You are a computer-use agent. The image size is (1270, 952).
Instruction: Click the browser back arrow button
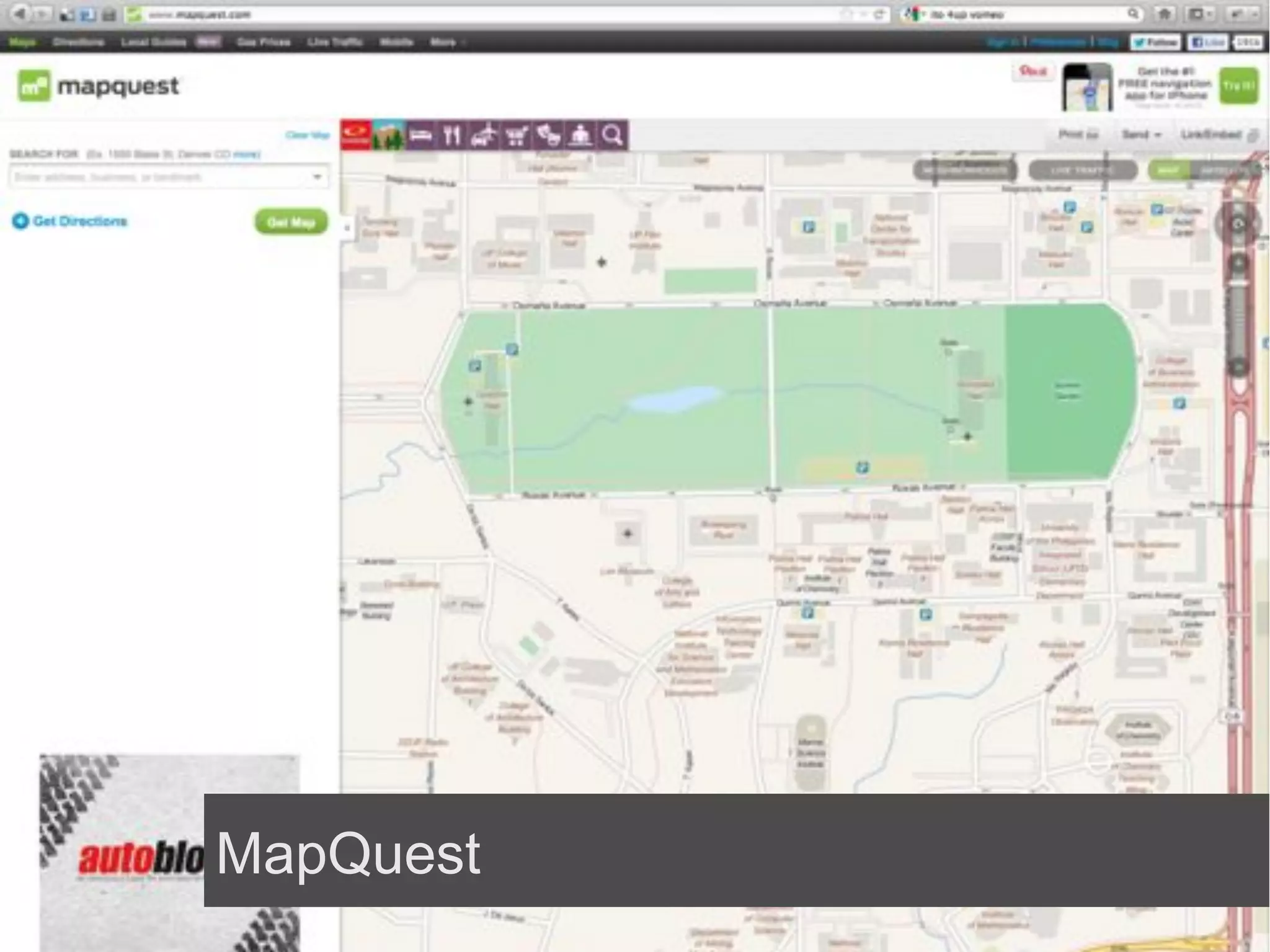coord(20,14)
